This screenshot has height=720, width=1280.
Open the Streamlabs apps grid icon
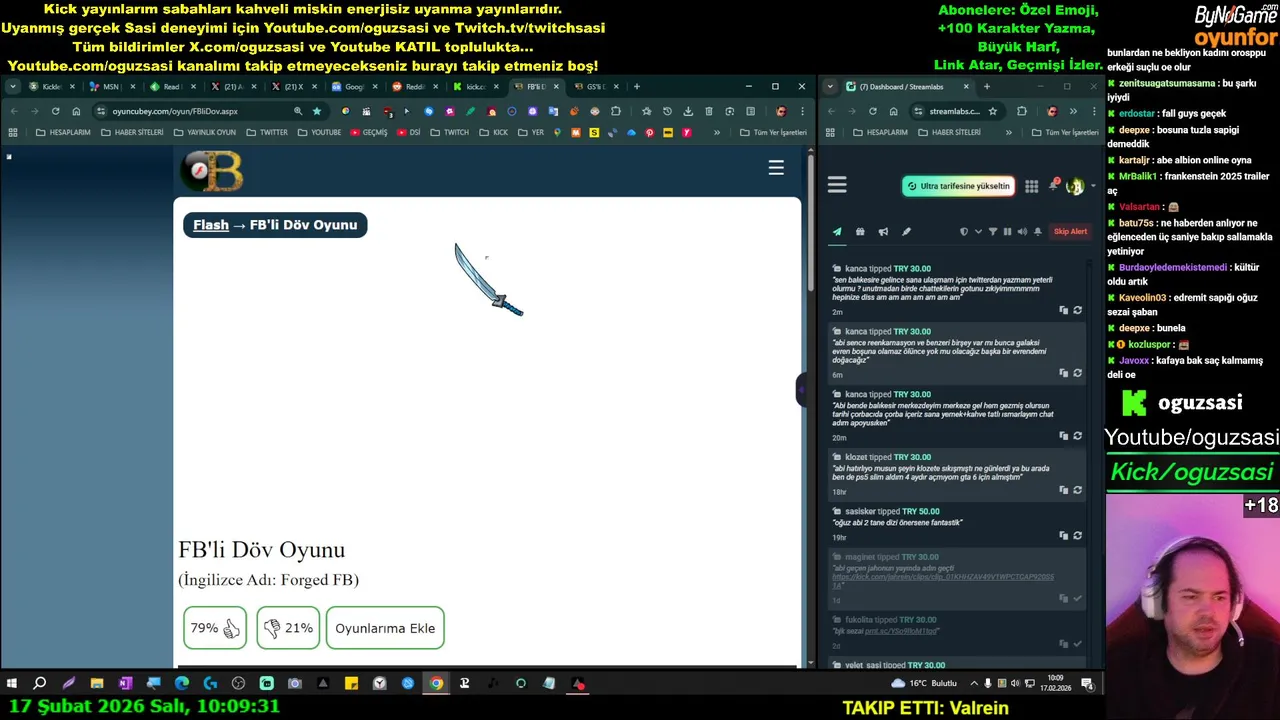click(x=1032, y=186)
